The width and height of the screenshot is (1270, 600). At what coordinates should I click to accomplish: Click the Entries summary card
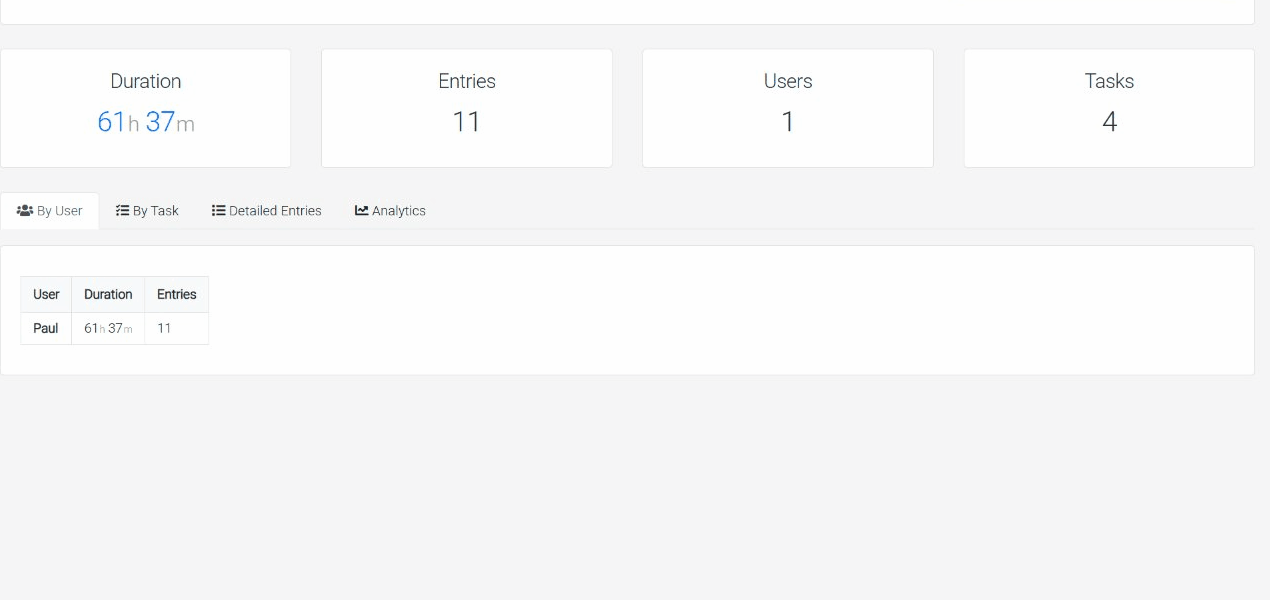point(466,107)
